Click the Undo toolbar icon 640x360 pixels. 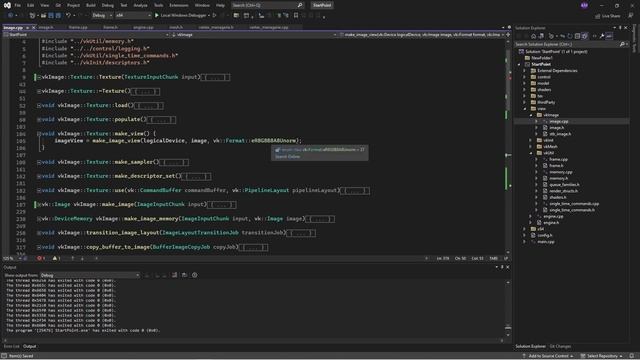[x=68, y=16]
